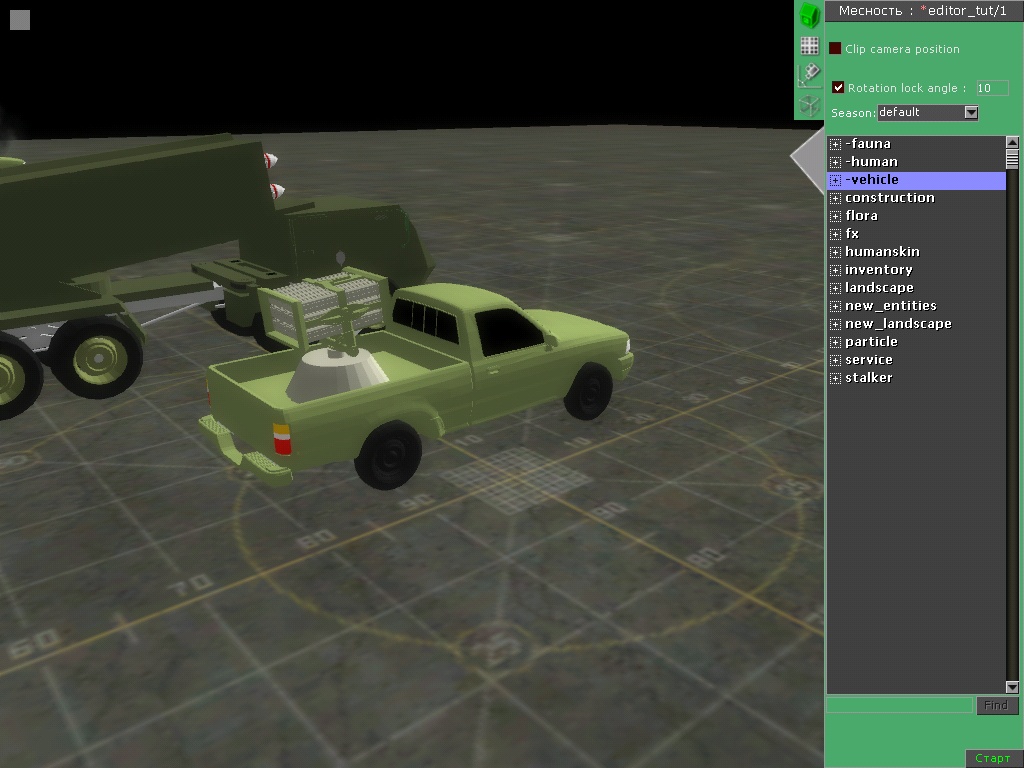1024x768 pixels.
Task: Enable Clip camera position checkbox
Action: click(x=835, y=48)
